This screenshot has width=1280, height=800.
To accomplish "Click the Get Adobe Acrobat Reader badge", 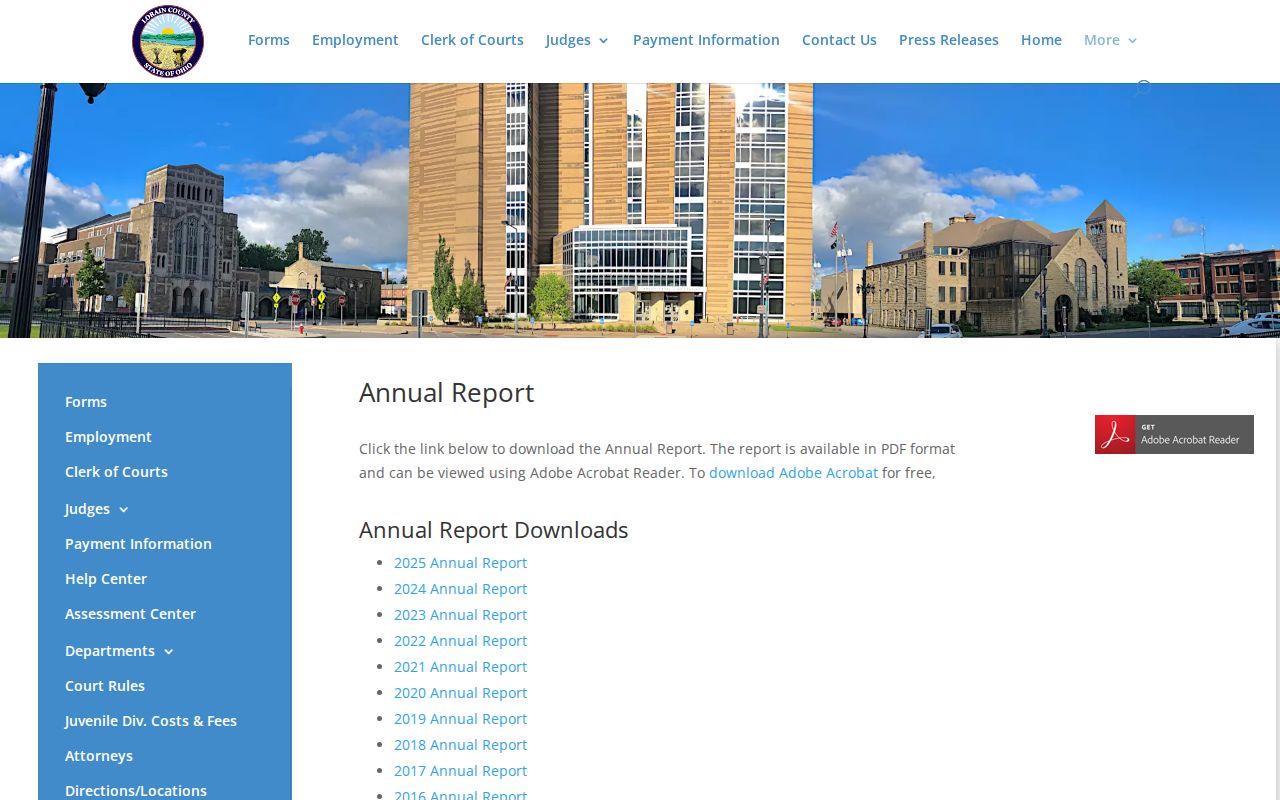I will point(1174,435).
